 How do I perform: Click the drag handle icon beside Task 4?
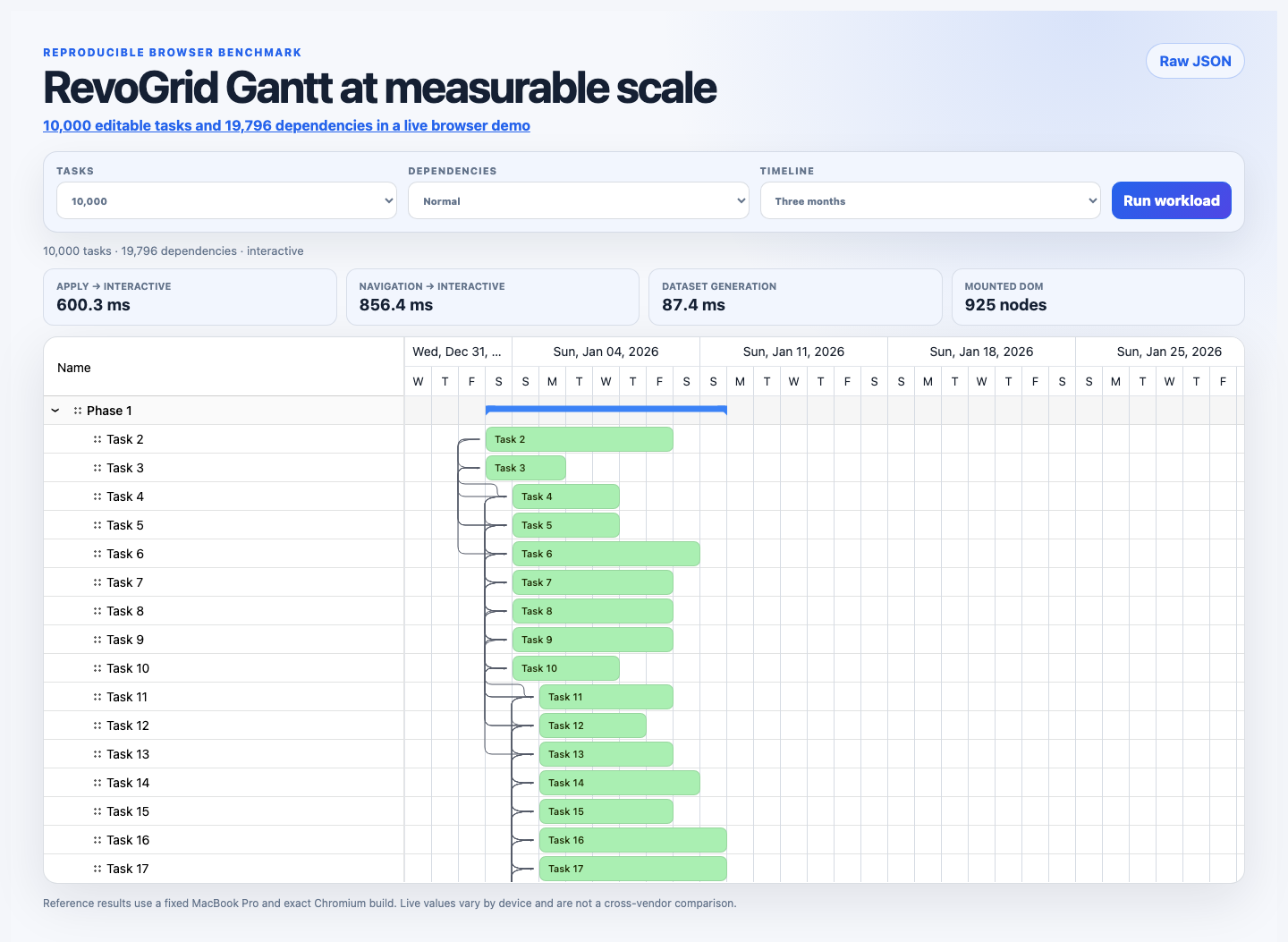click(97, 496)
